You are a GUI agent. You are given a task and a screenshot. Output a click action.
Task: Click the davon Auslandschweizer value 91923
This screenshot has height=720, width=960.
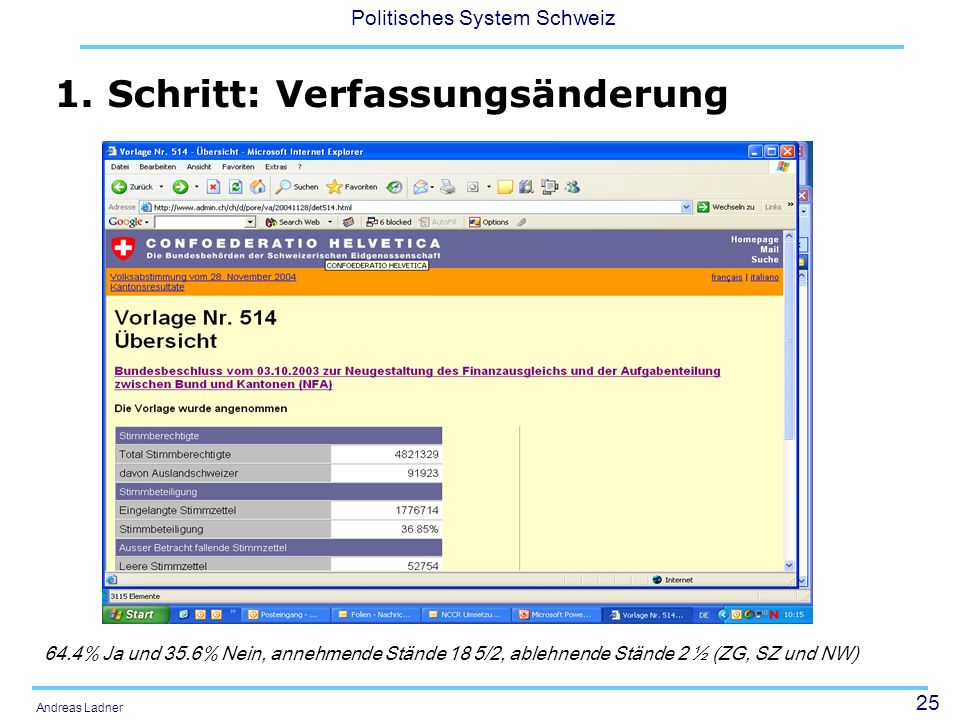(x=422, y=473)
